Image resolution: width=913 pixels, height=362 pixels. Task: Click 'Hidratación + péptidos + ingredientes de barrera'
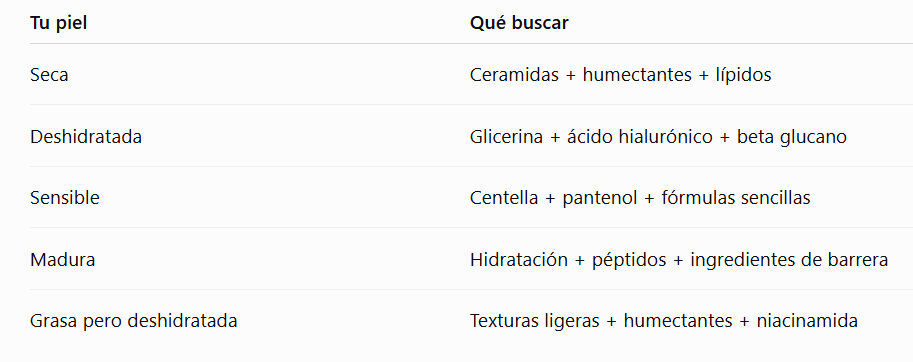[x=678, y=260]
